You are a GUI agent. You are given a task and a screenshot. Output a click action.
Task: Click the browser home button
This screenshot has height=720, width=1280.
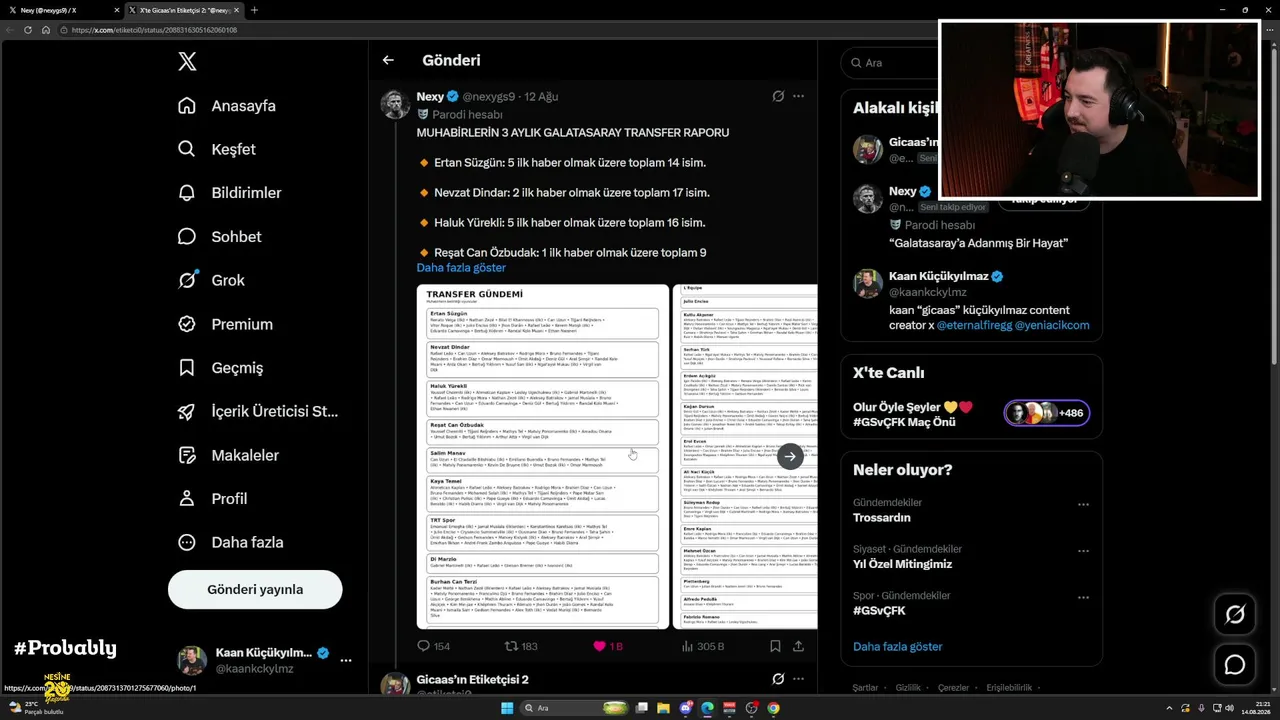pyautogui.click(x=46, y=30)
